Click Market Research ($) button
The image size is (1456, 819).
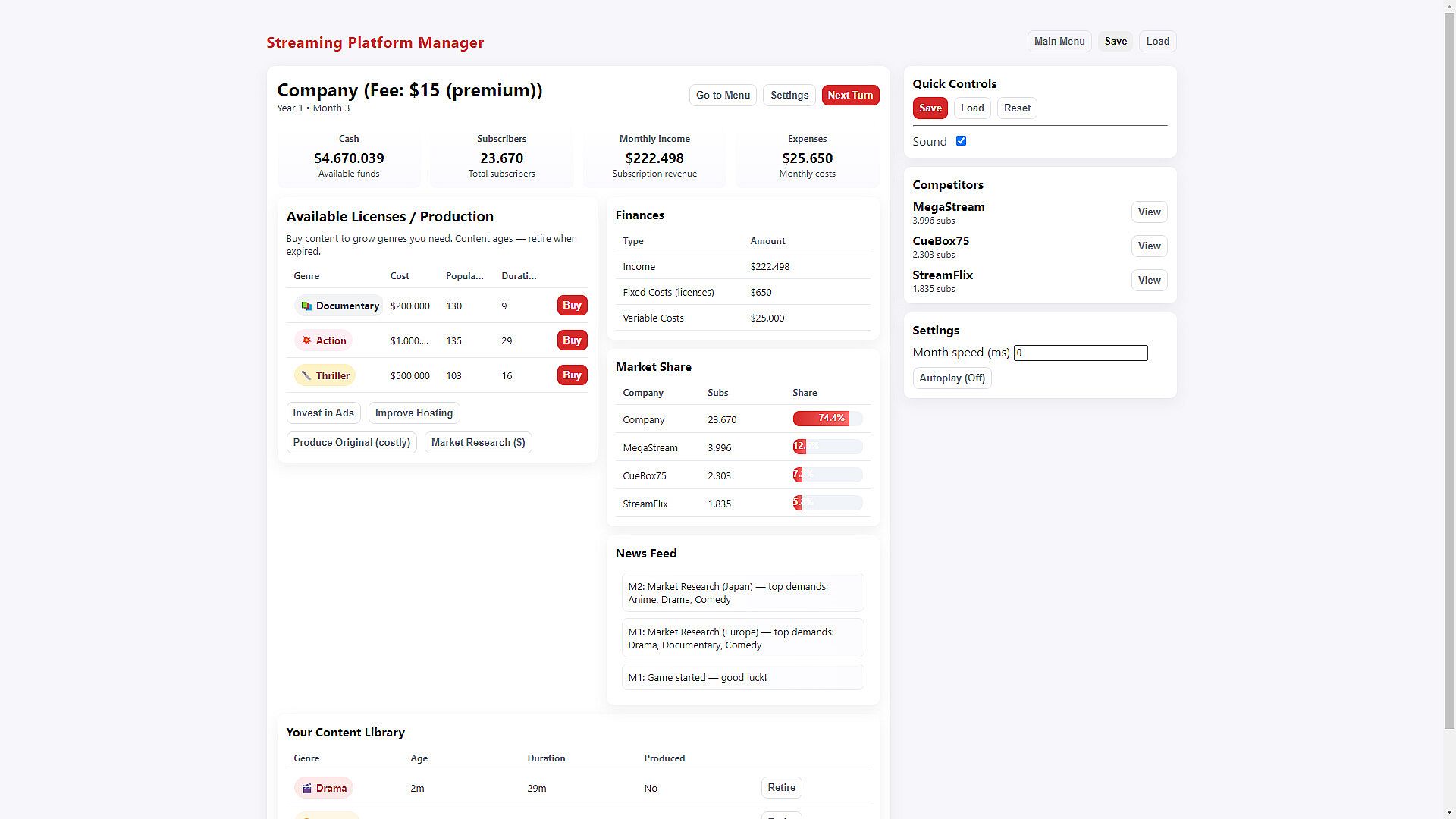tap(478, 443)
